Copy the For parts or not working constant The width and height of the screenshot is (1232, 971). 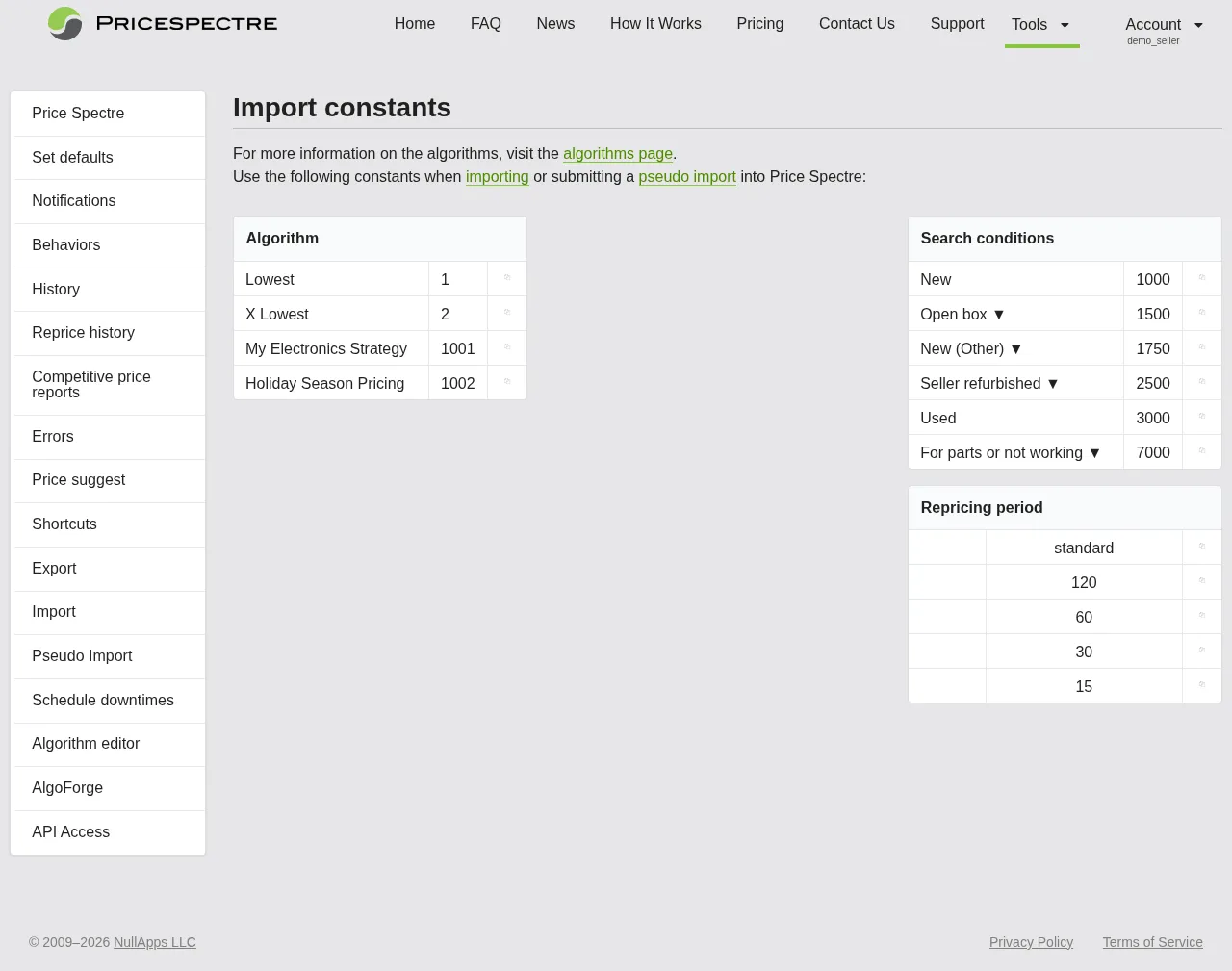1201,452
